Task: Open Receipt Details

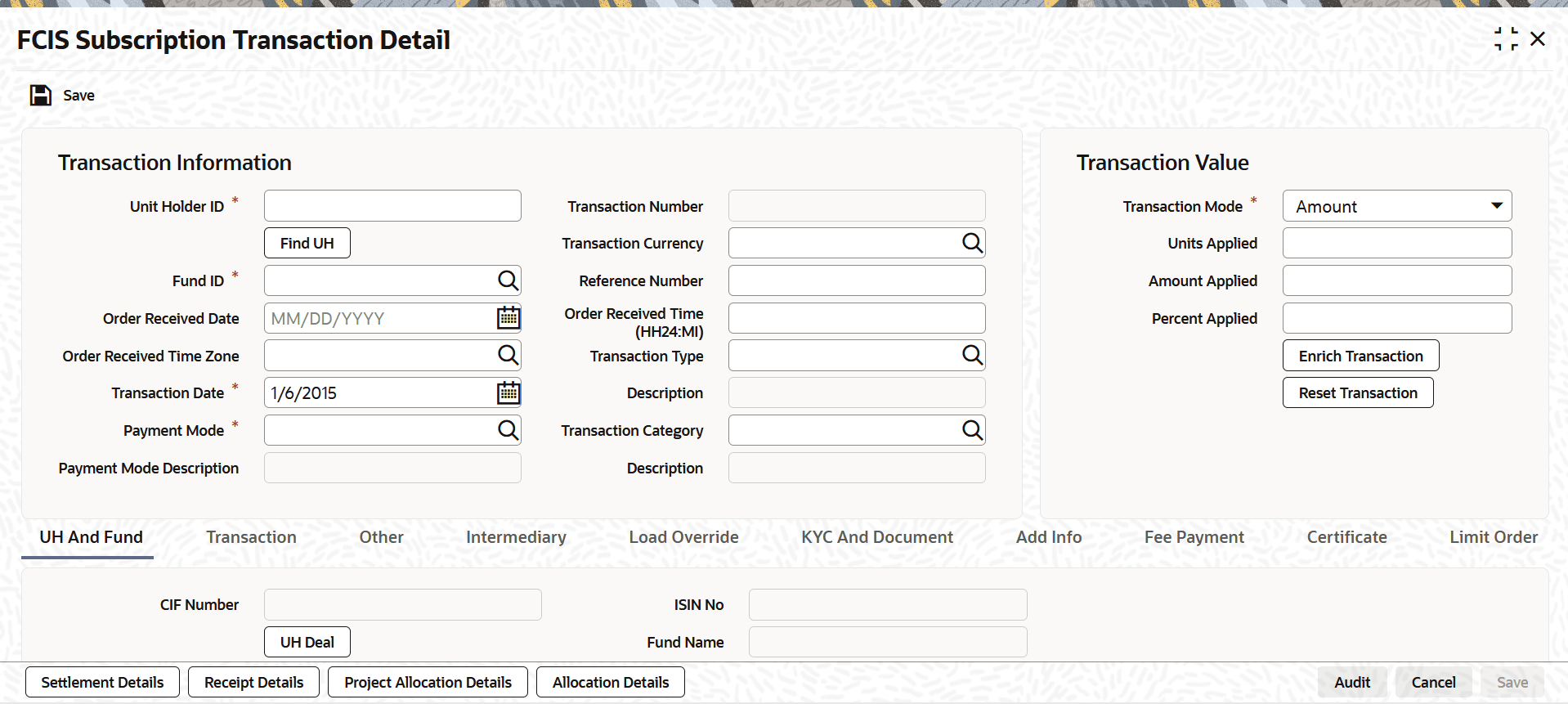Action: 253,682
